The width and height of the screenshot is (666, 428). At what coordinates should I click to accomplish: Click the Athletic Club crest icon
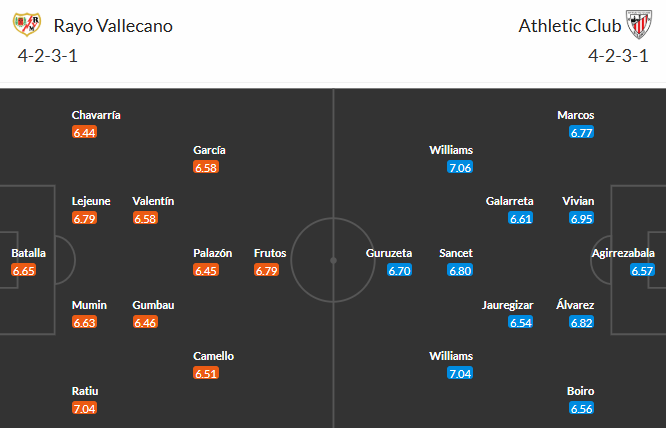coord(637,25)
